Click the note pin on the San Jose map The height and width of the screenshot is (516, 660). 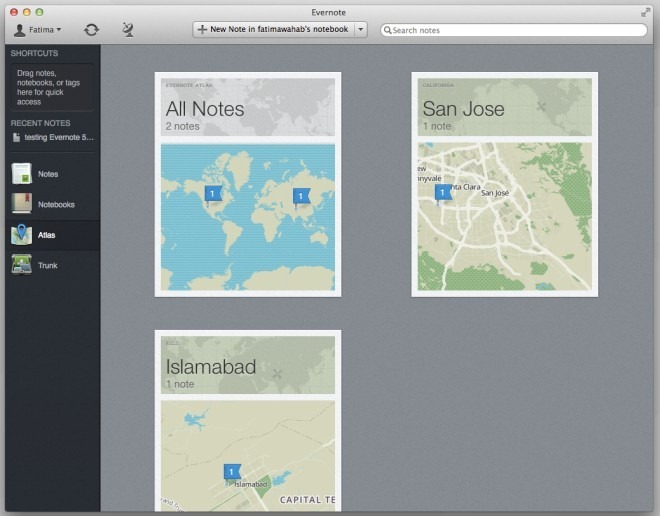pyautogui.click(x=442, y=192)
